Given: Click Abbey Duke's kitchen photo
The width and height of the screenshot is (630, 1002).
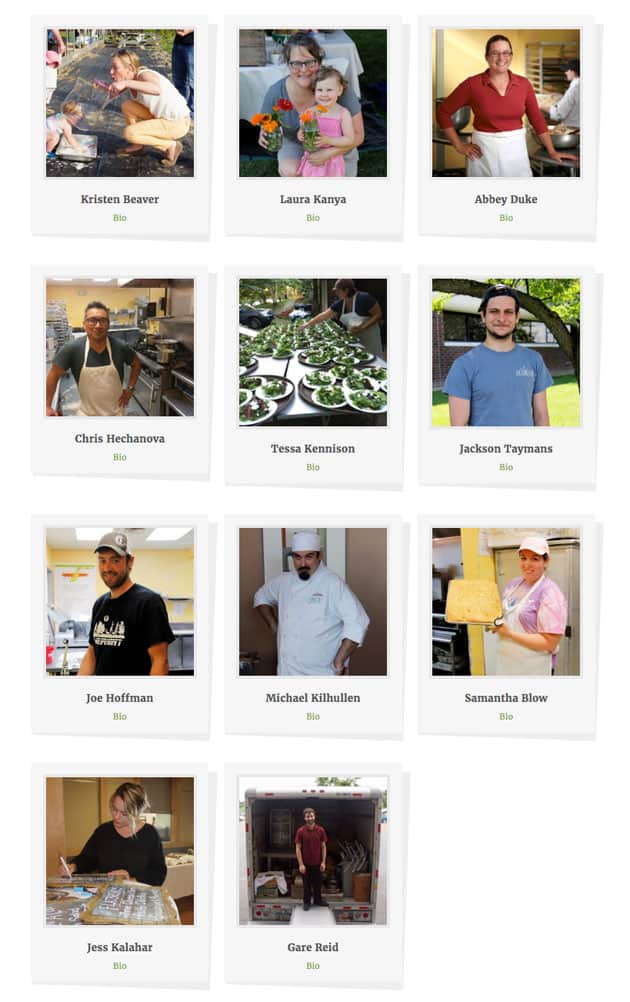Looking at the screenshot, I should click(x=506, y=102).
